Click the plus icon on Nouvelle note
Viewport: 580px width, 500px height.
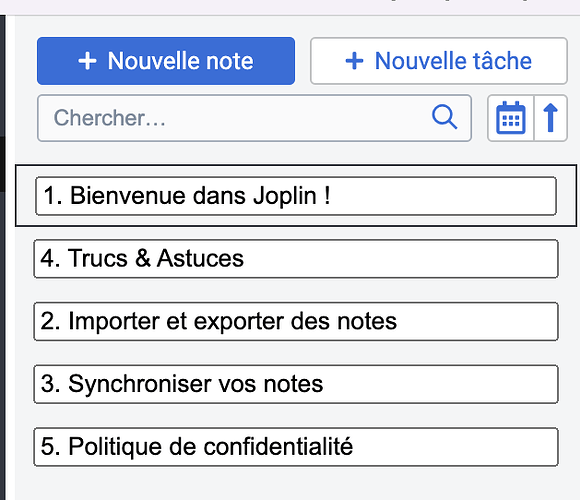tap(88, 61)
